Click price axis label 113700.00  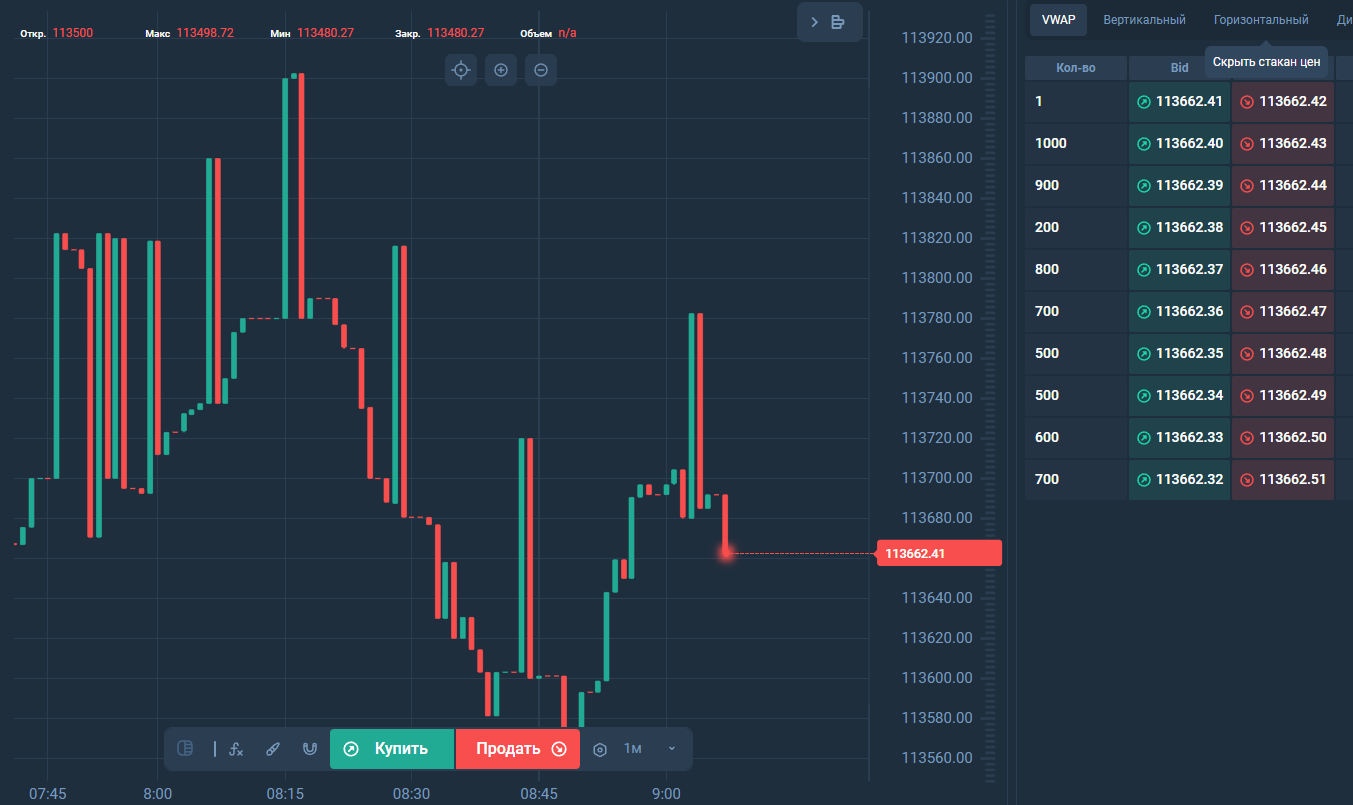(x=937, y=478)
